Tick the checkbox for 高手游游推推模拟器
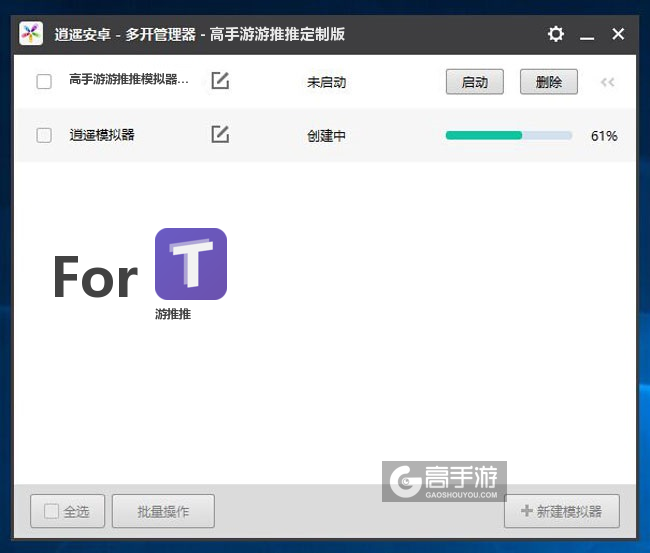This screenshot has width=650, height=553. (44, 81)
